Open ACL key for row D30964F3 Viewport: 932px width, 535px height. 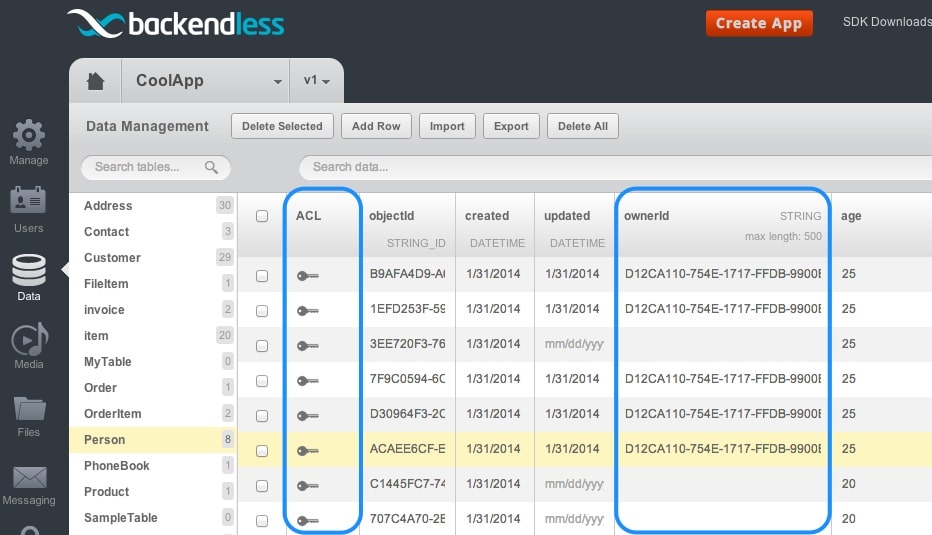[x=308, y=416]
